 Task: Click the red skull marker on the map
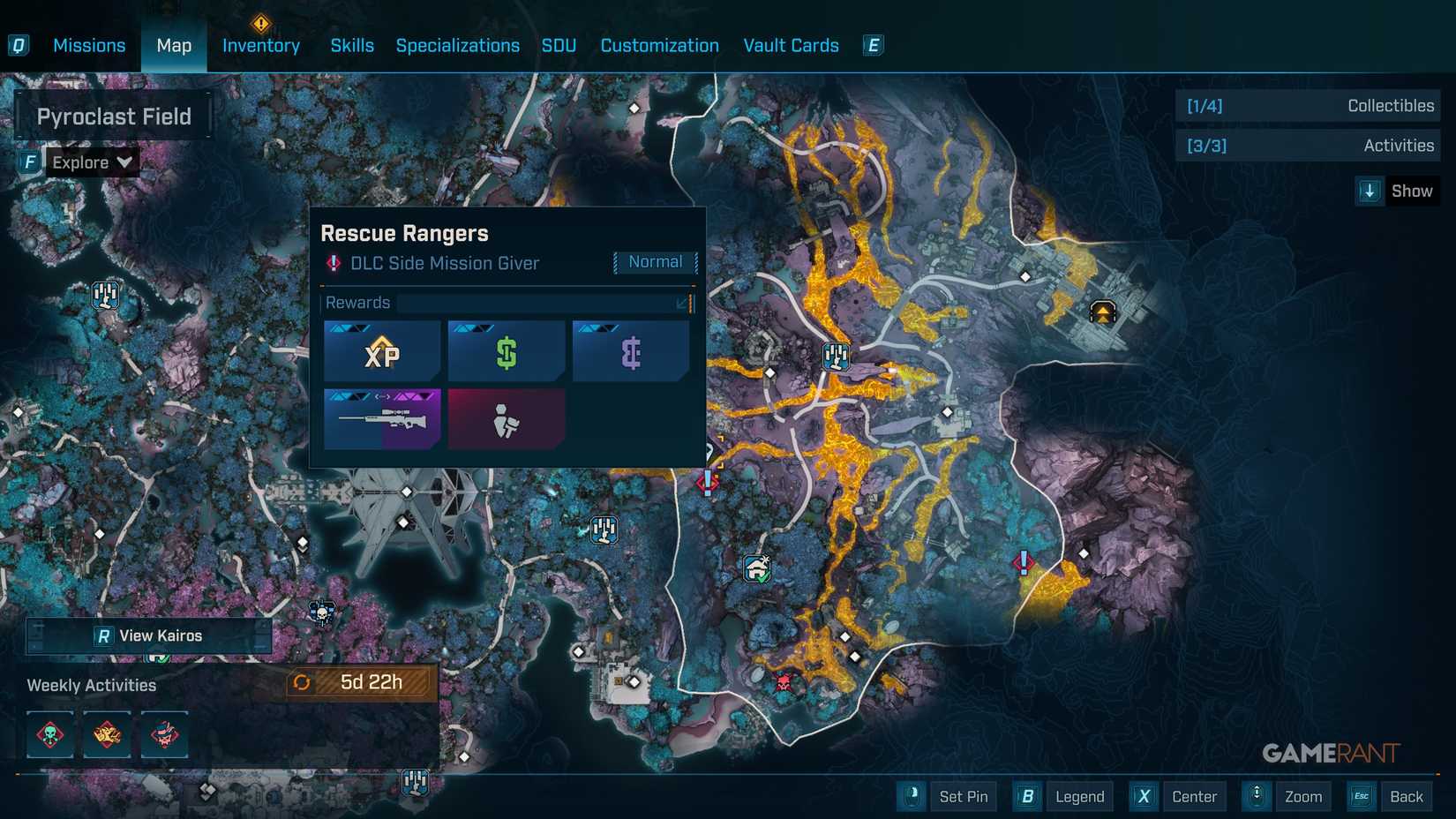pyautogui.click(x=783, y=682)
